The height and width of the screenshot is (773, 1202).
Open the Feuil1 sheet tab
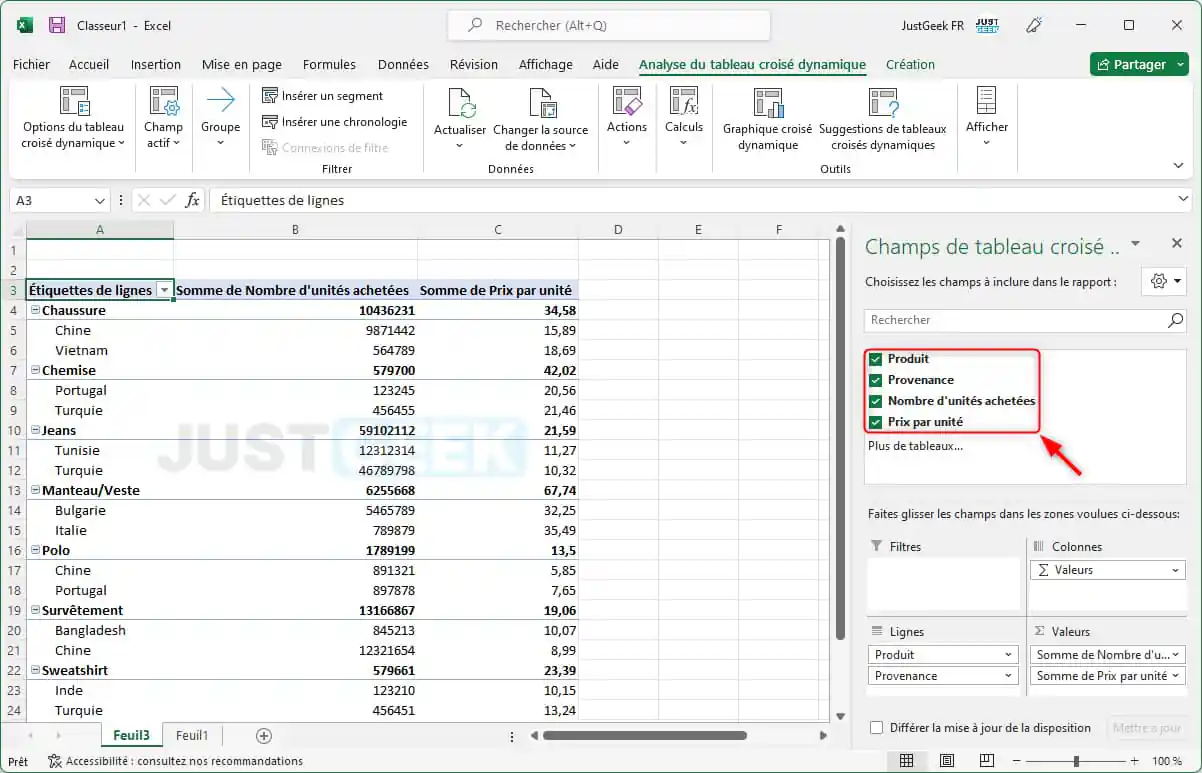(x=192, y=735)
